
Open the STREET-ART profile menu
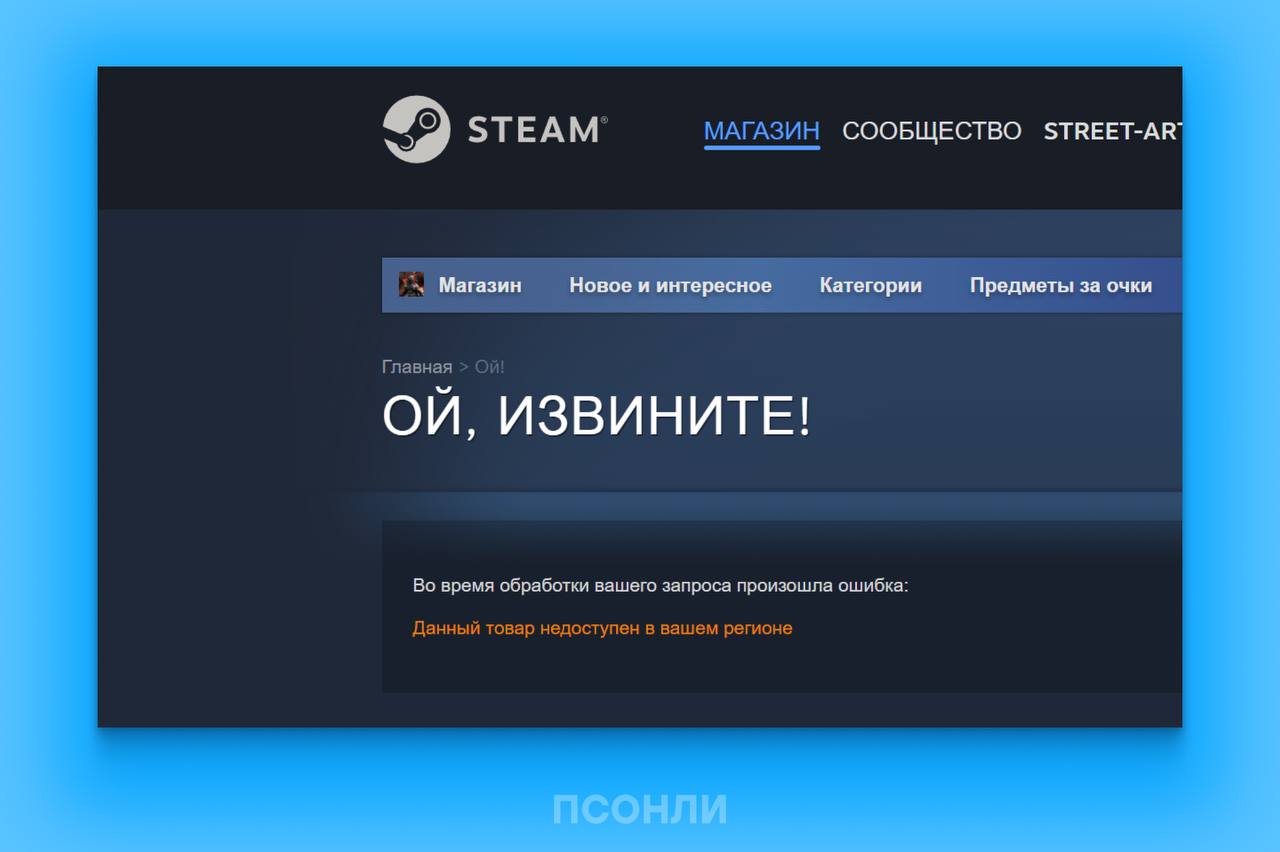1113,131
